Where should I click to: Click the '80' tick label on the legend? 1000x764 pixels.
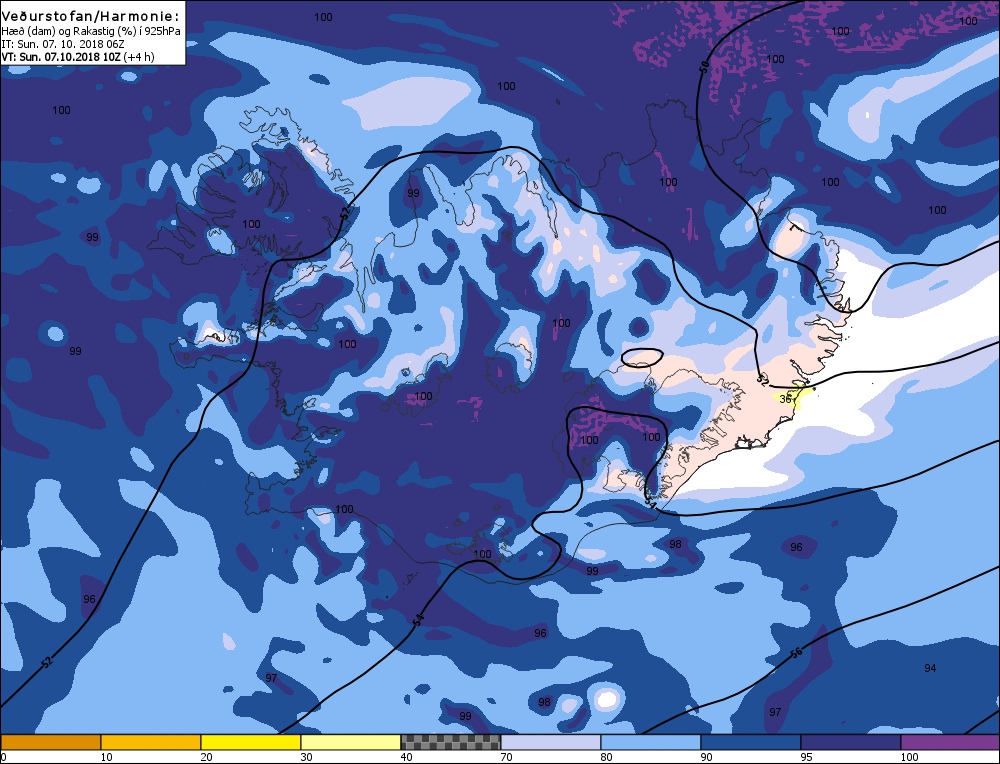coord(607,757)
